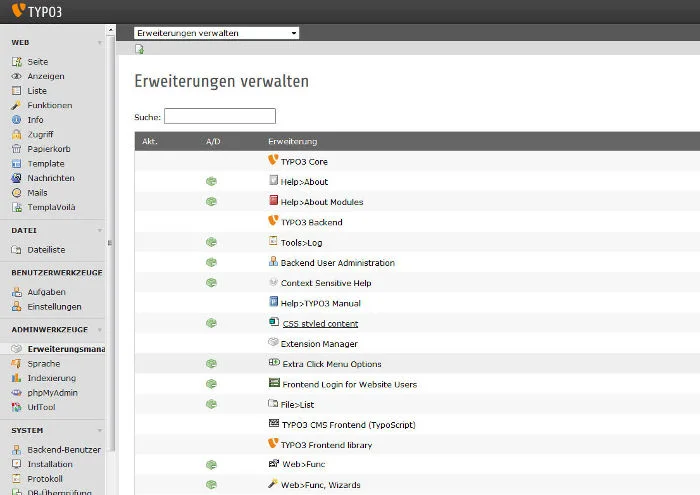Open the Seite module icon
Screen dimensions: 700x495
[x=17, y=62]
